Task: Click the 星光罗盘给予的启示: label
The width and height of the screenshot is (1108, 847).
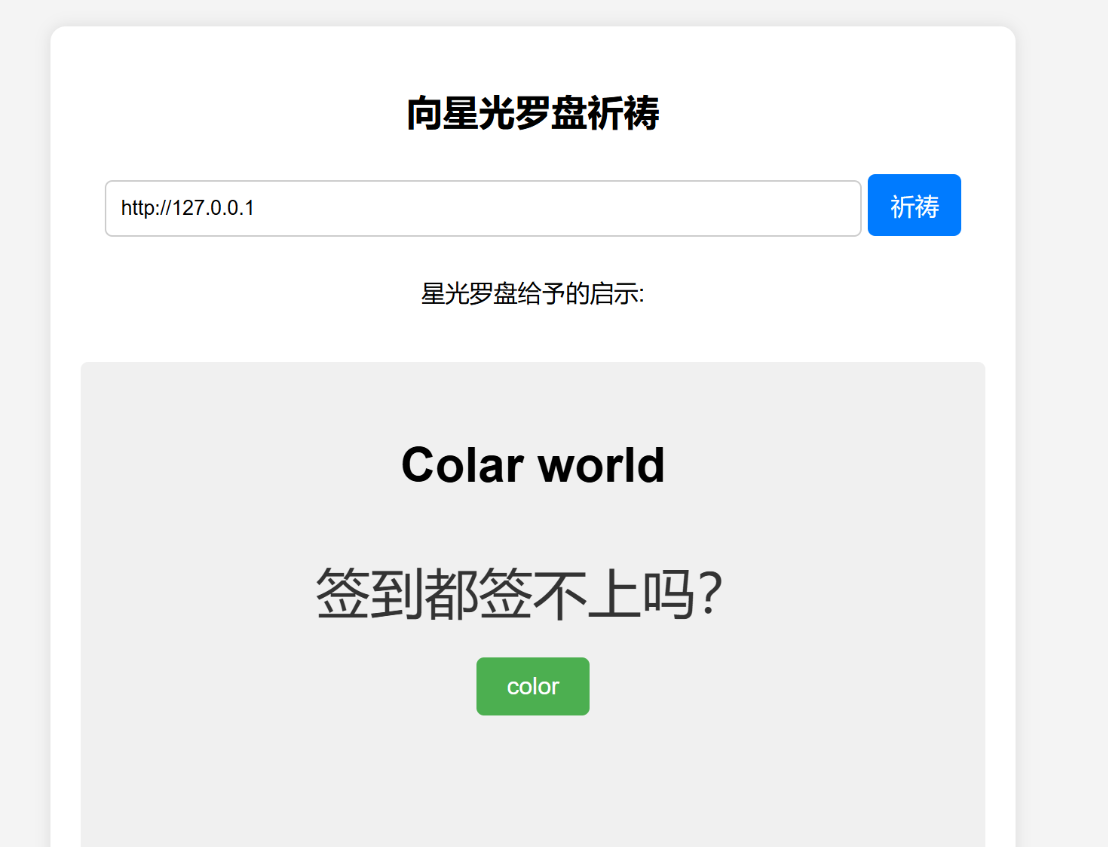Action: 532,294
